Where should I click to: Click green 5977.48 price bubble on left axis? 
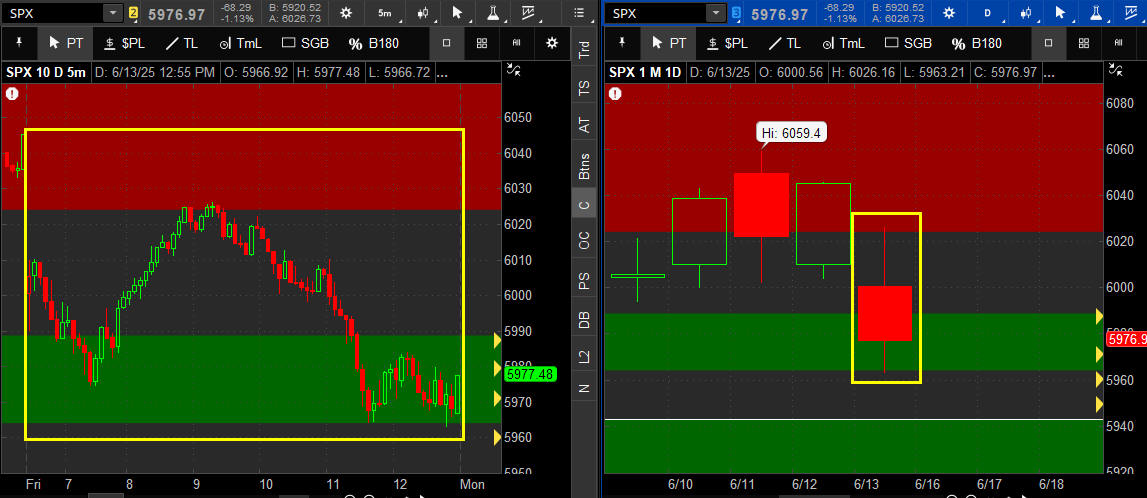coord(530,374)
